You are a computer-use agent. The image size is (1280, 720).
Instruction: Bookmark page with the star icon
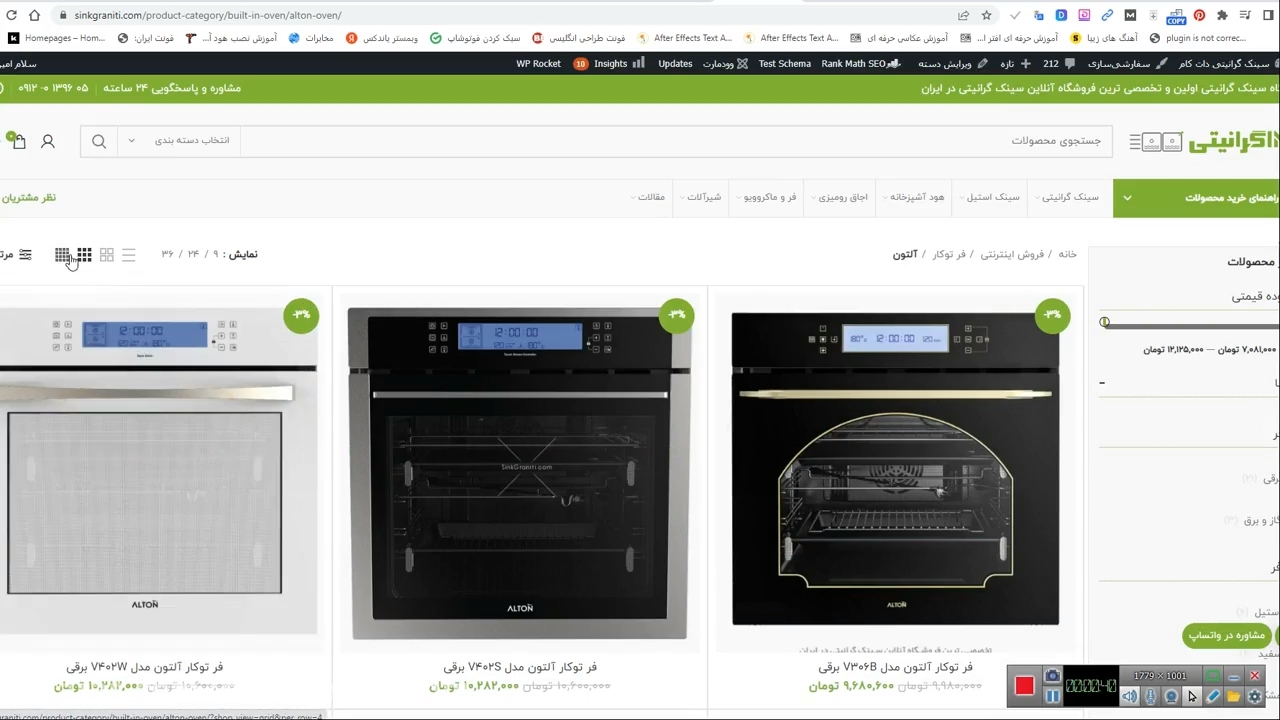[986, 15]
